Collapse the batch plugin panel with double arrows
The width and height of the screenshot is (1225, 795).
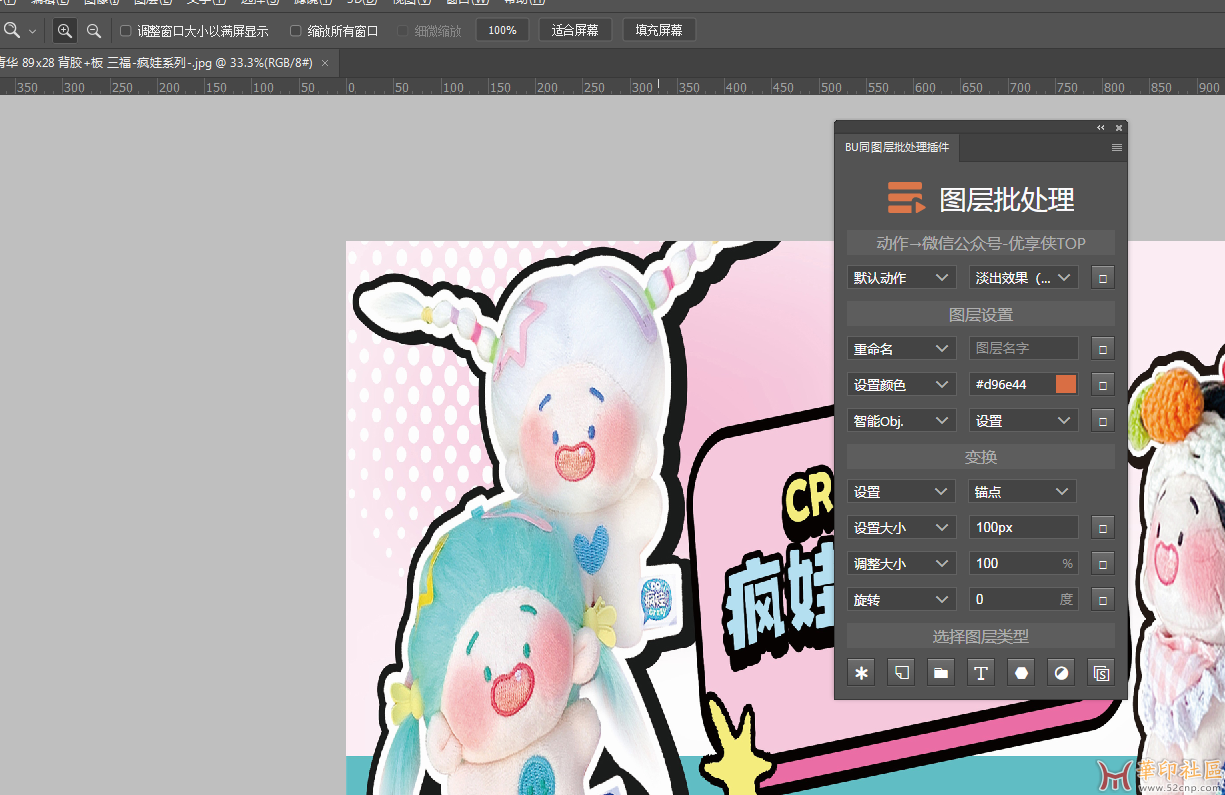pos(1101,128)
